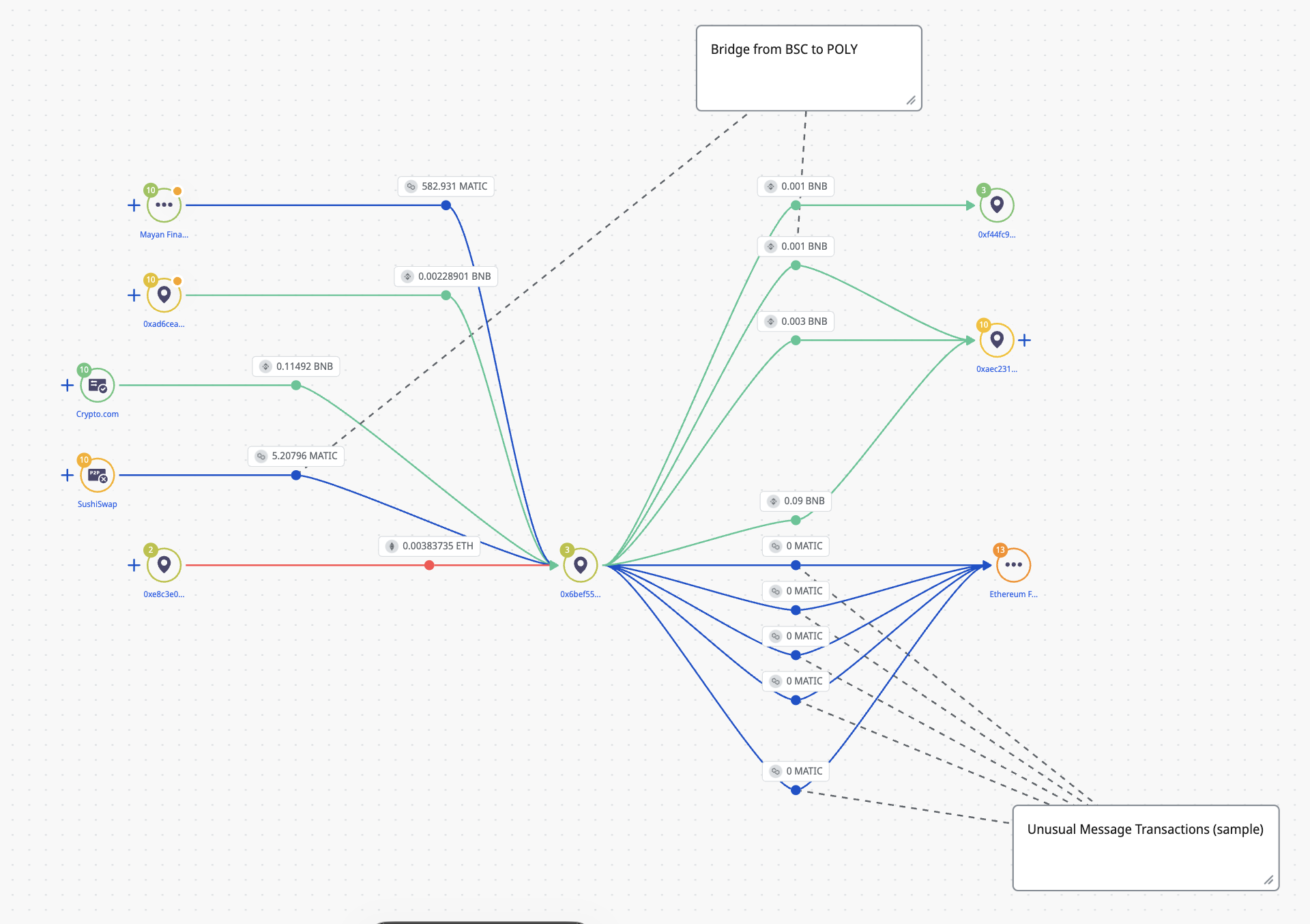
Task: Select the 0xe8c3e0... address node
Action: [164, 565]
